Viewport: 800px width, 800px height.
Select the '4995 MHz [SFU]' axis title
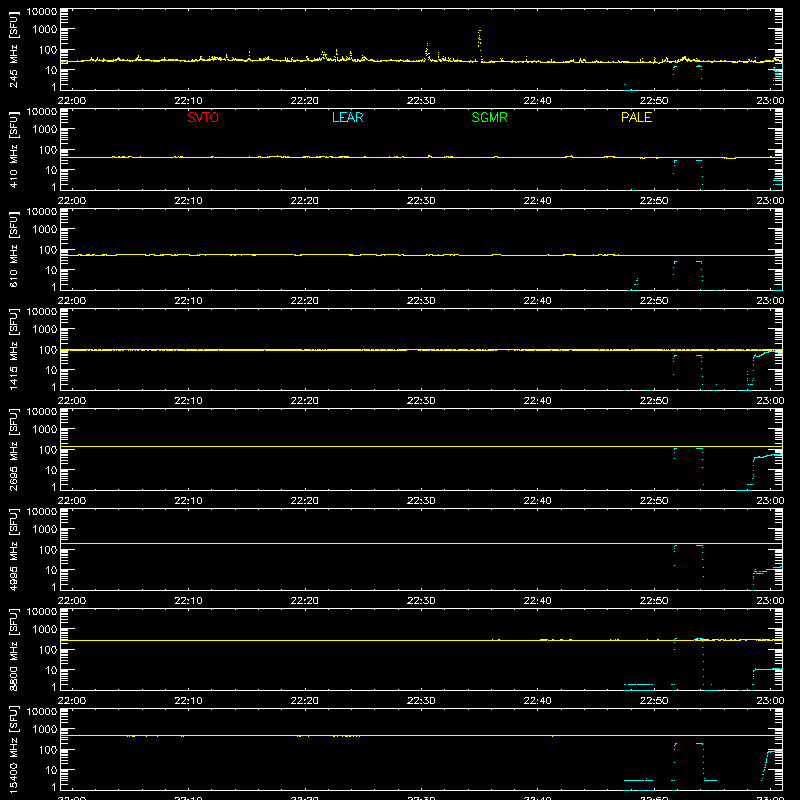coord(14,549)
